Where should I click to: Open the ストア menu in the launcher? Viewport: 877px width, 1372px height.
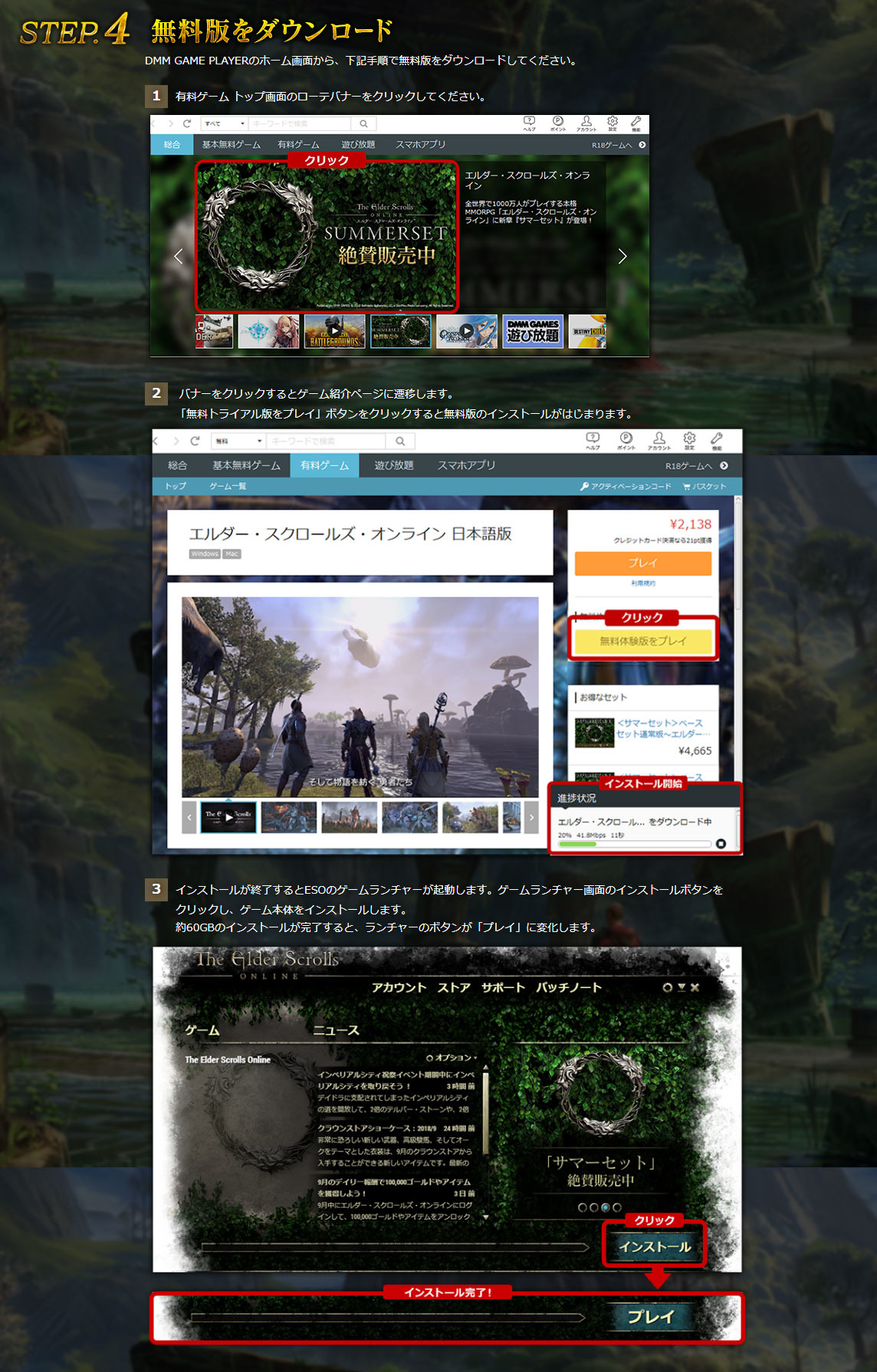(x=454, y=987)
